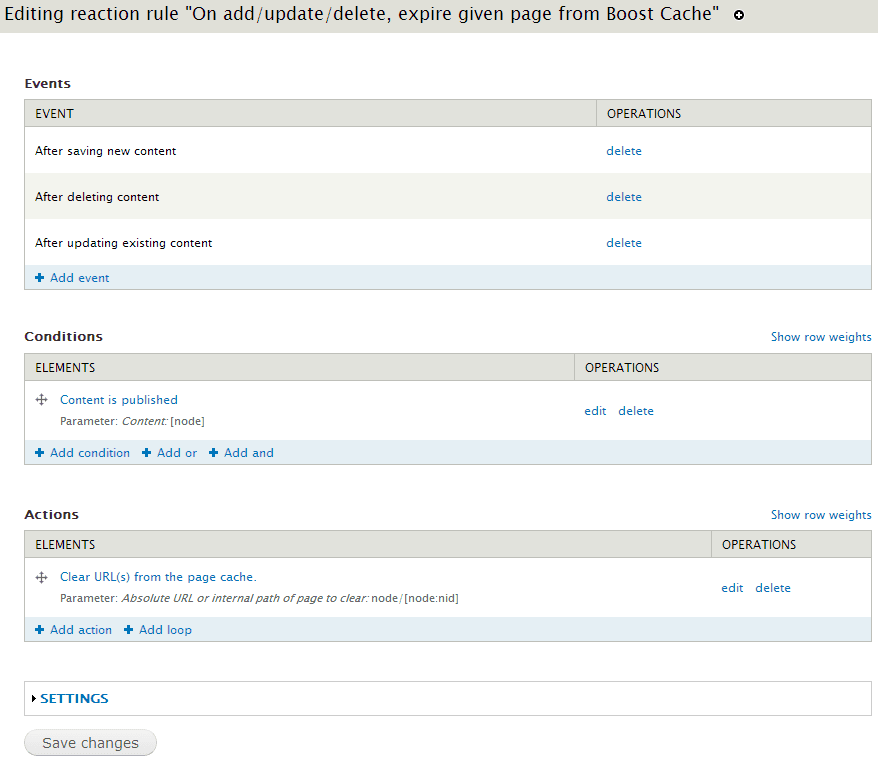This screenshot has height=764, width=878.
Task: Click the plus icon next to Add loop
Action: pos(128,630)
